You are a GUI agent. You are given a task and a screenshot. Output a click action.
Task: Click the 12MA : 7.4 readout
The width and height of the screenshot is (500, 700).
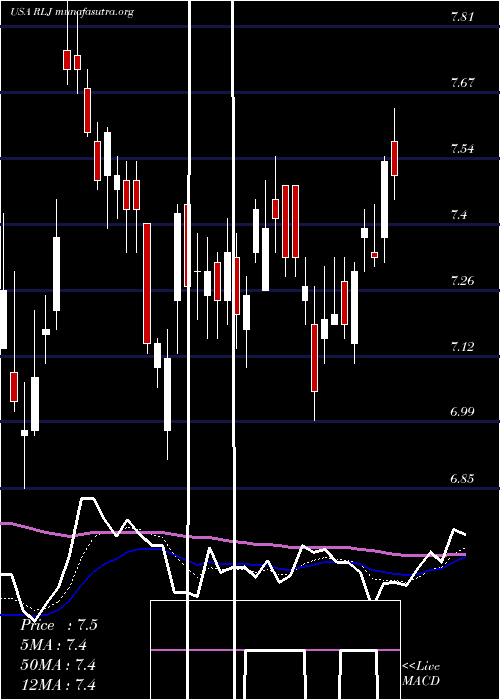click(58, 684)
